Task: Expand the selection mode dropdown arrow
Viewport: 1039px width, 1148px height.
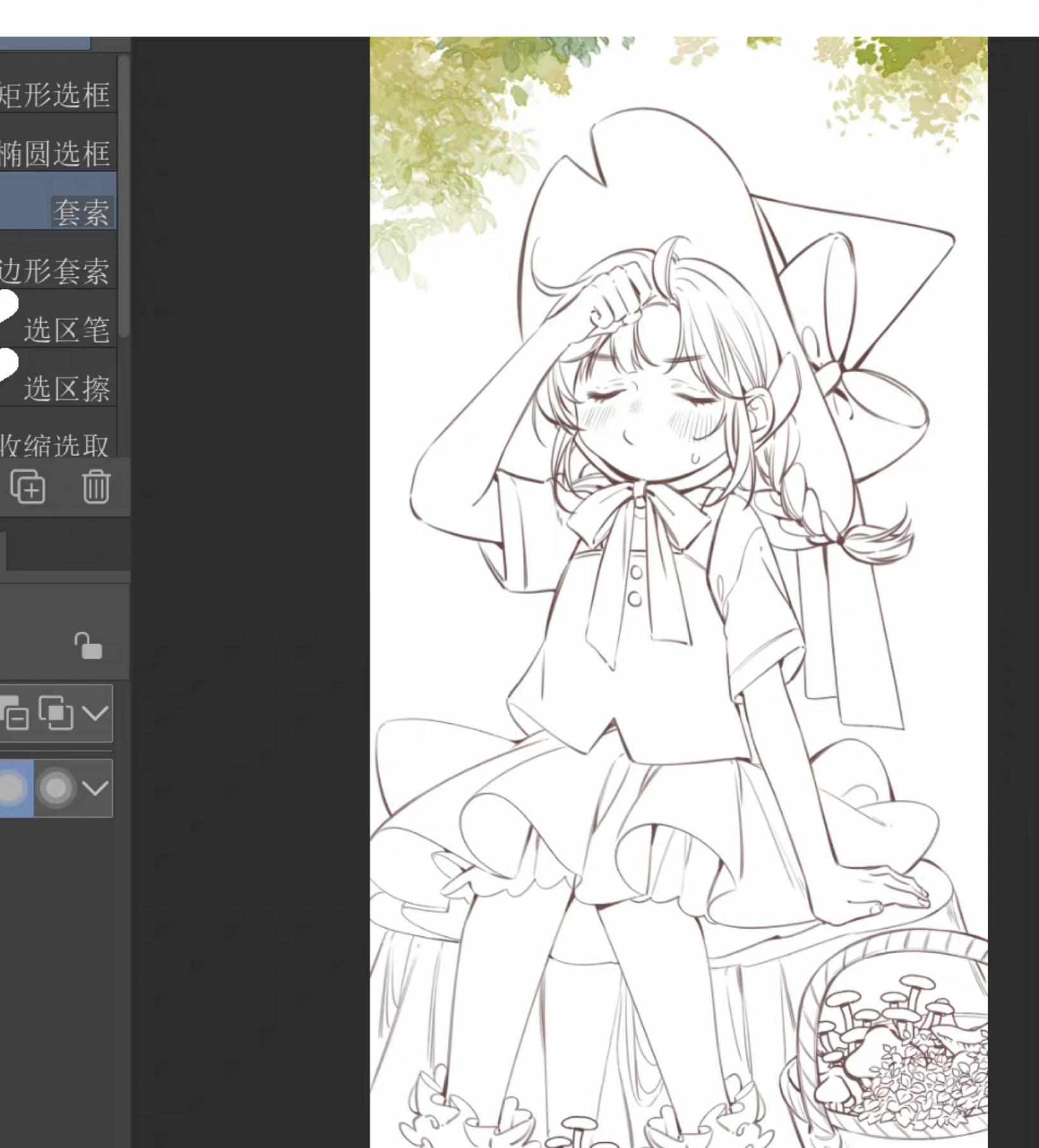Action: [96, 713]
